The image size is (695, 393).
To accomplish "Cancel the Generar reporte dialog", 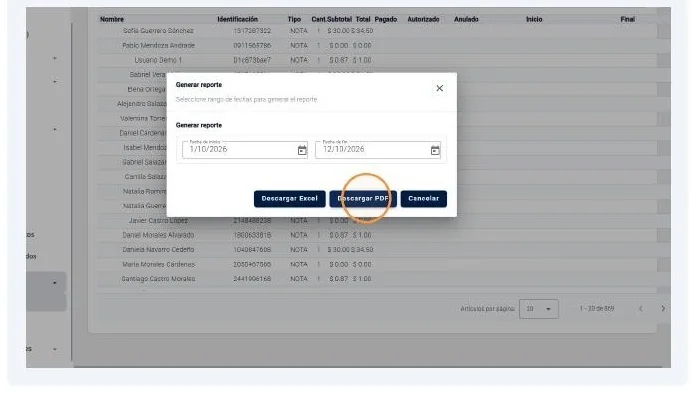I will click(x=423, y=198).
